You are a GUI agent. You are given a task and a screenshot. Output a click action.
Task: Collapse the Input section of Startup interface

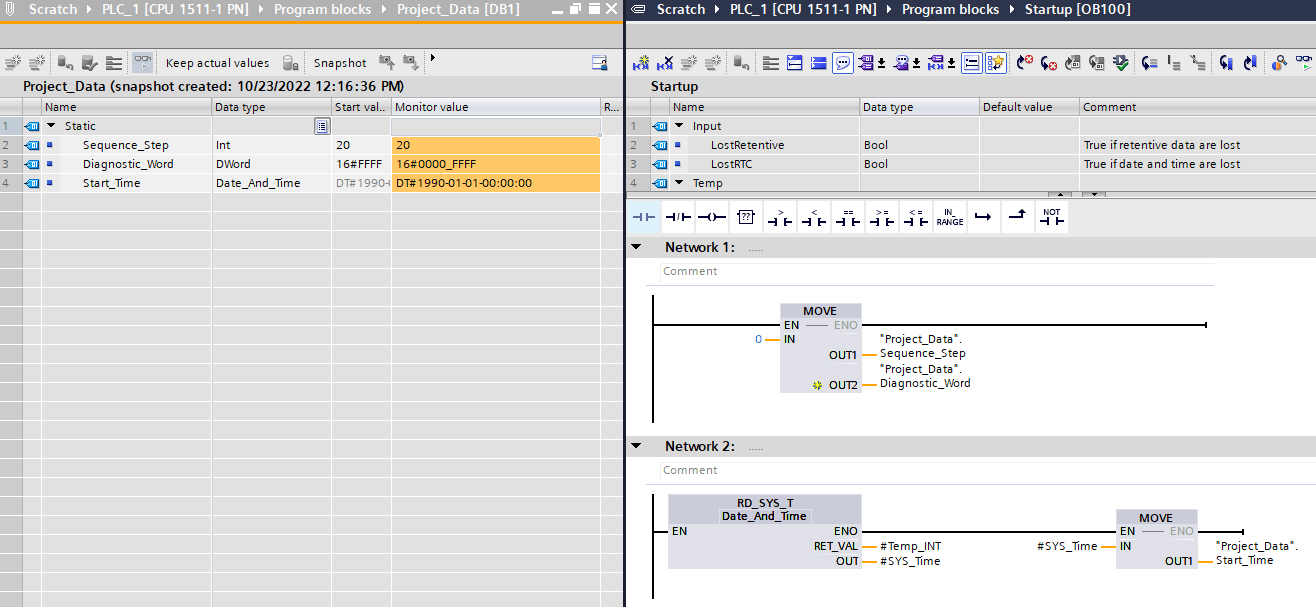pos(679,126)
